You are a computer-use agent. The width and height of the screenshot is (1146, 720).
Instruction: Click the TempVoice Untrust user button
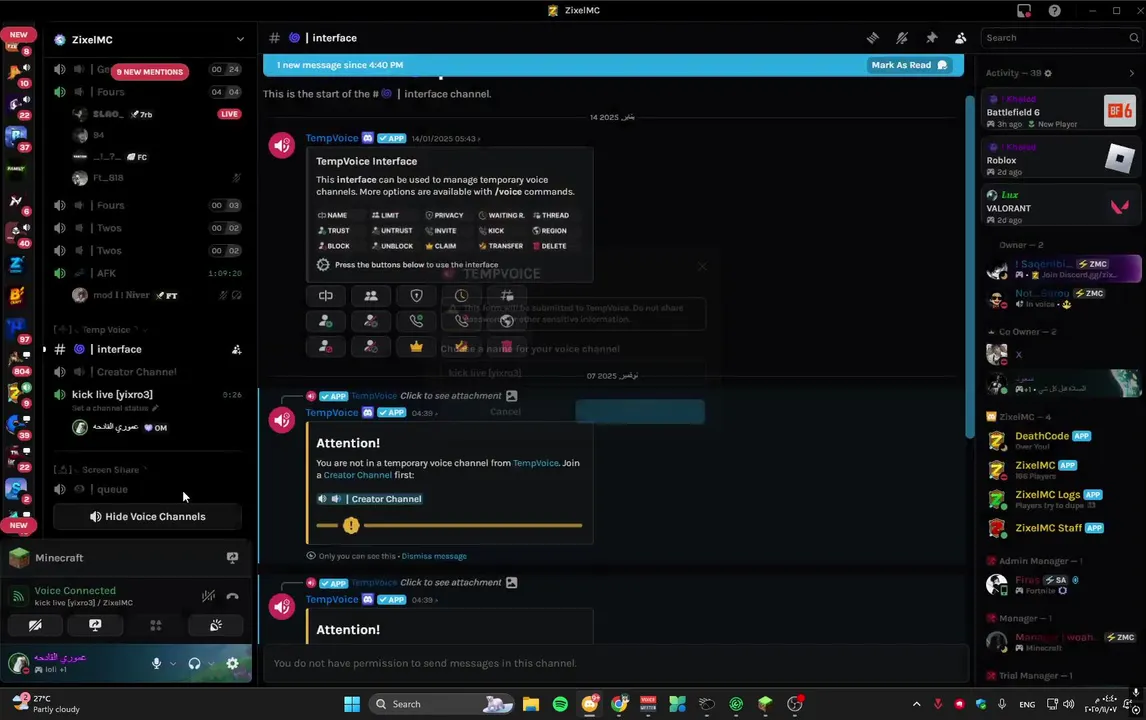[371, 321]
